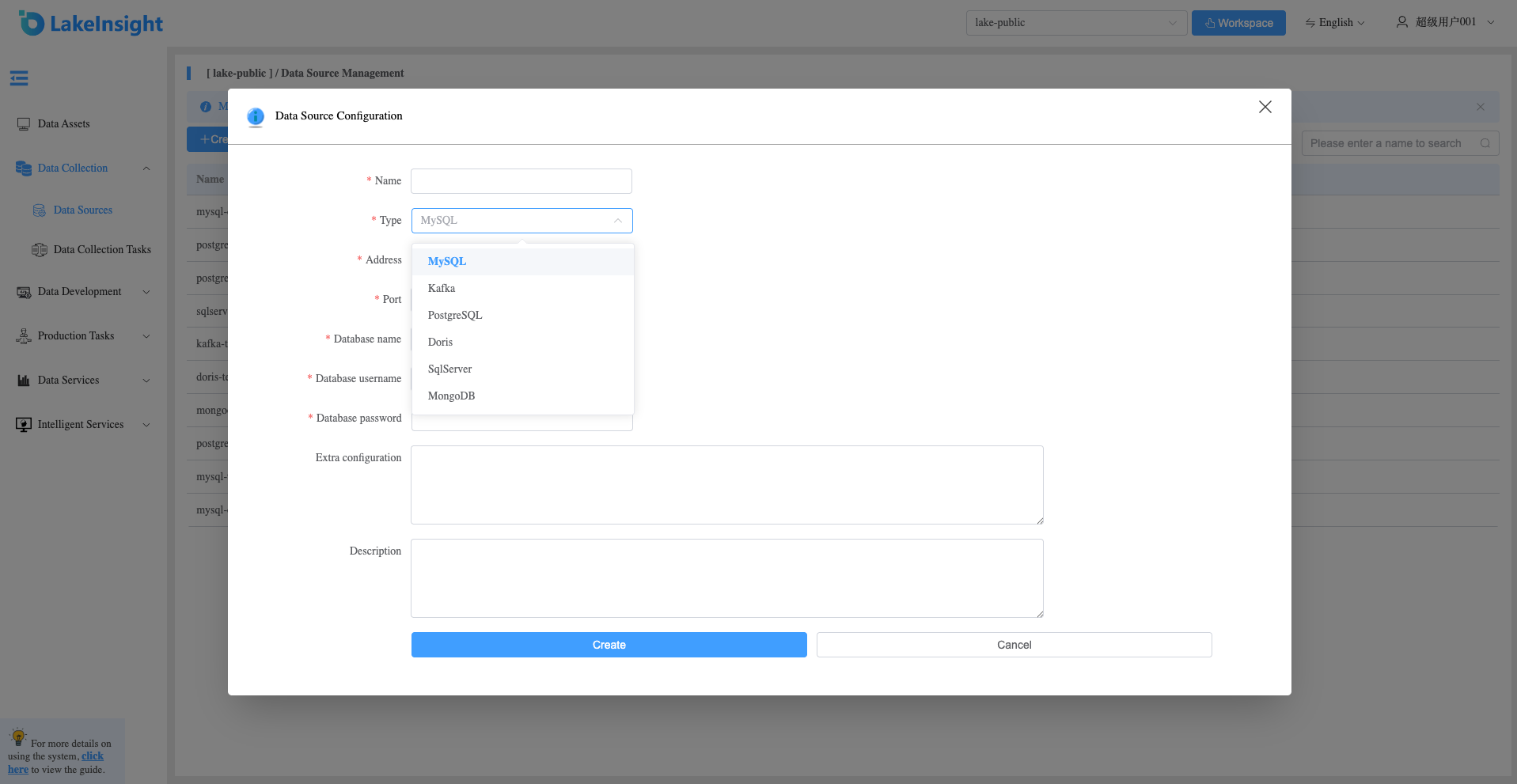Viewport: 1517px width, 784px height.
Task: Focus the Name input field
Action: [521, 181]
